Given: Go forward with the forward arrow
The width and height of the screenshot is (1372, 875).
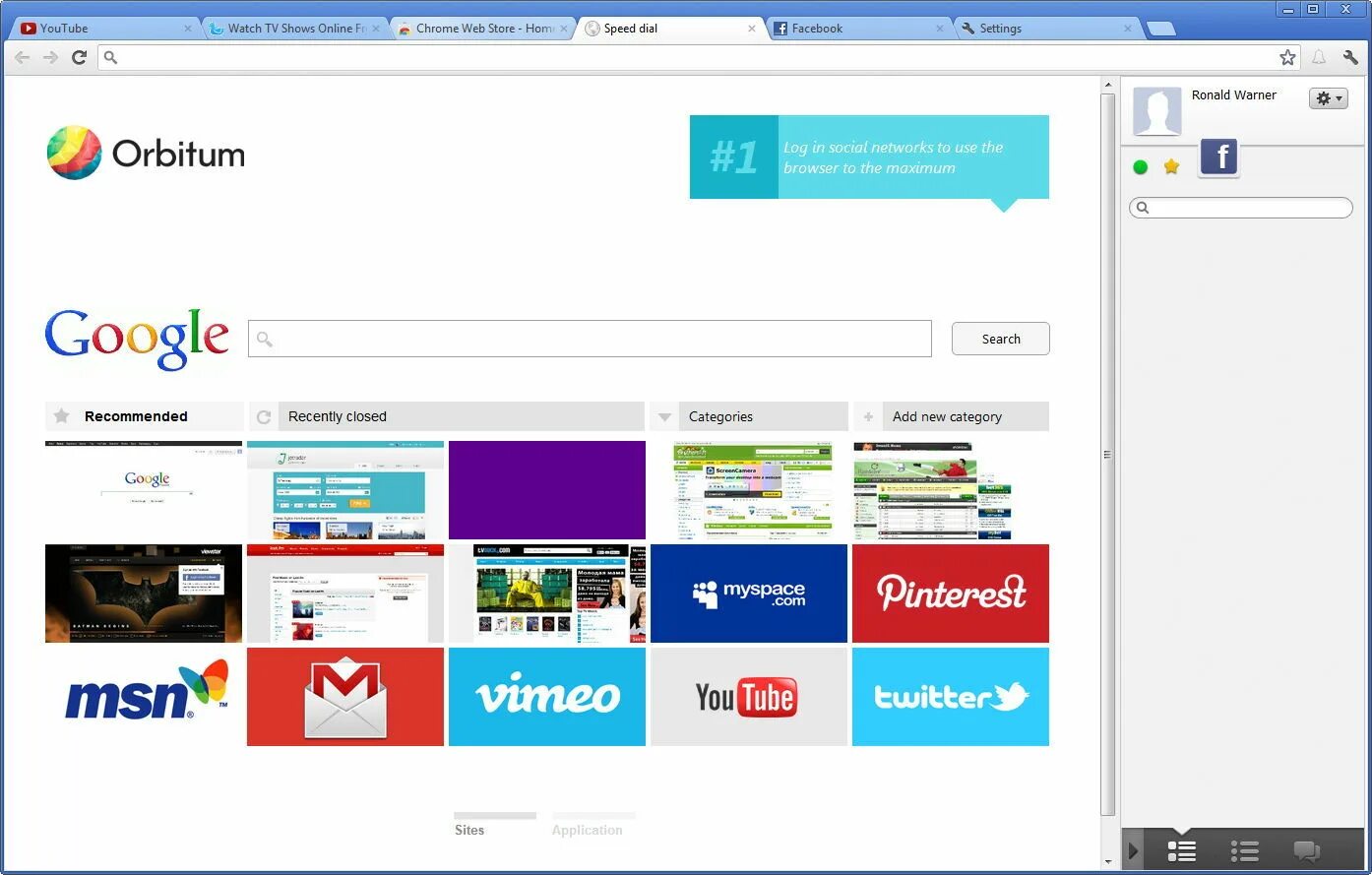Looking at the screenshot, I should 50,58.
